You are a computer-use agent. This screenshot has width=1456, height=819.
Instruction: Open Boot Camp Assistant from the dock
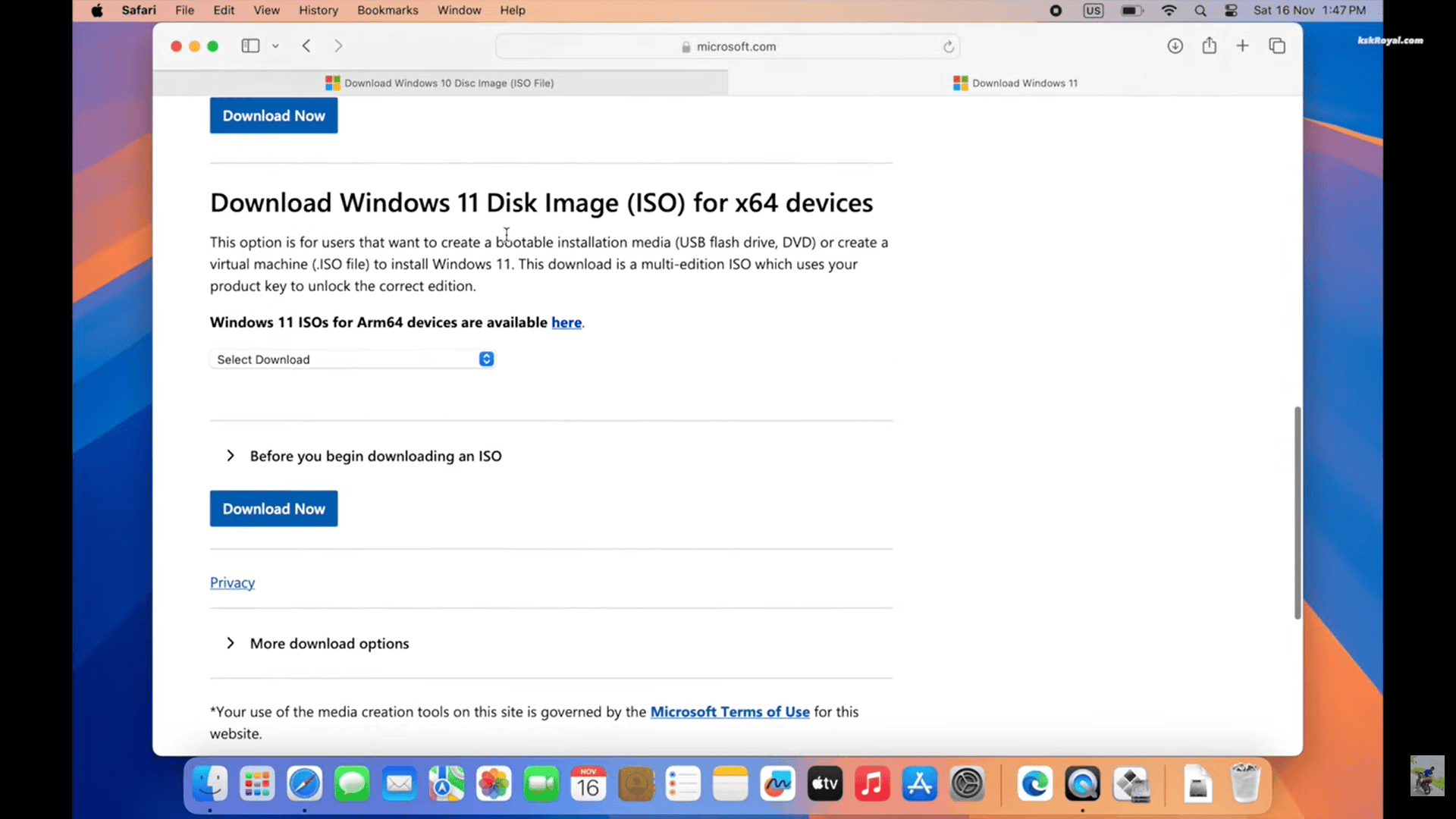click(x=1130, y=784)
